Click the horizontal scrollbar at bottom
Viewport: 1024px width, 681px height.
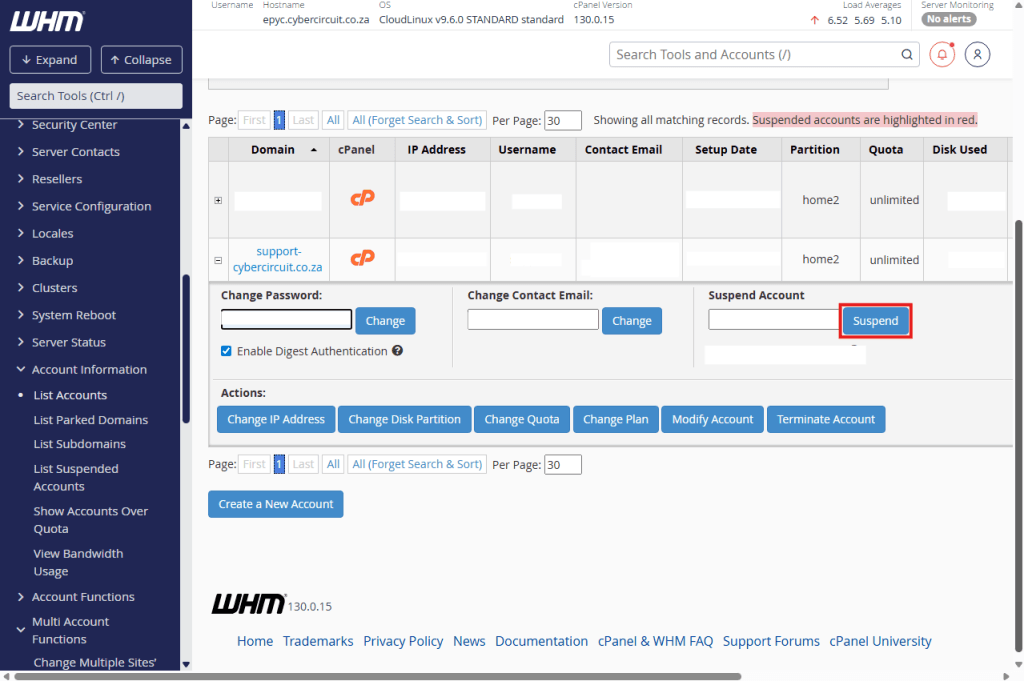click(x=500, y=676)
